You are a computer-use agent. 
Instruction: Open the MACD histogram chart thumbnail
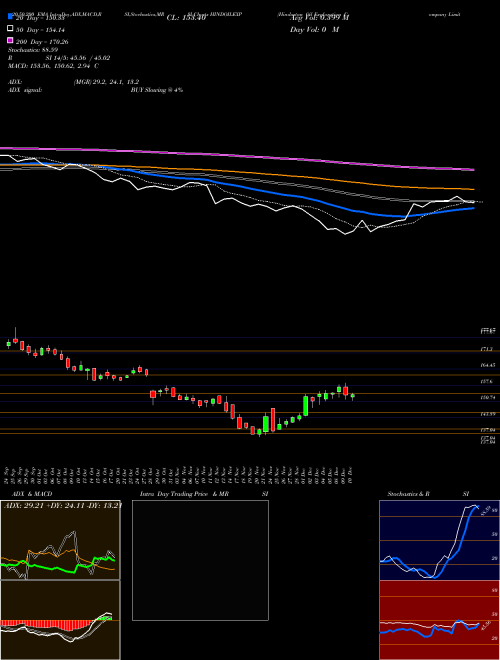click(x=60, y=620)
